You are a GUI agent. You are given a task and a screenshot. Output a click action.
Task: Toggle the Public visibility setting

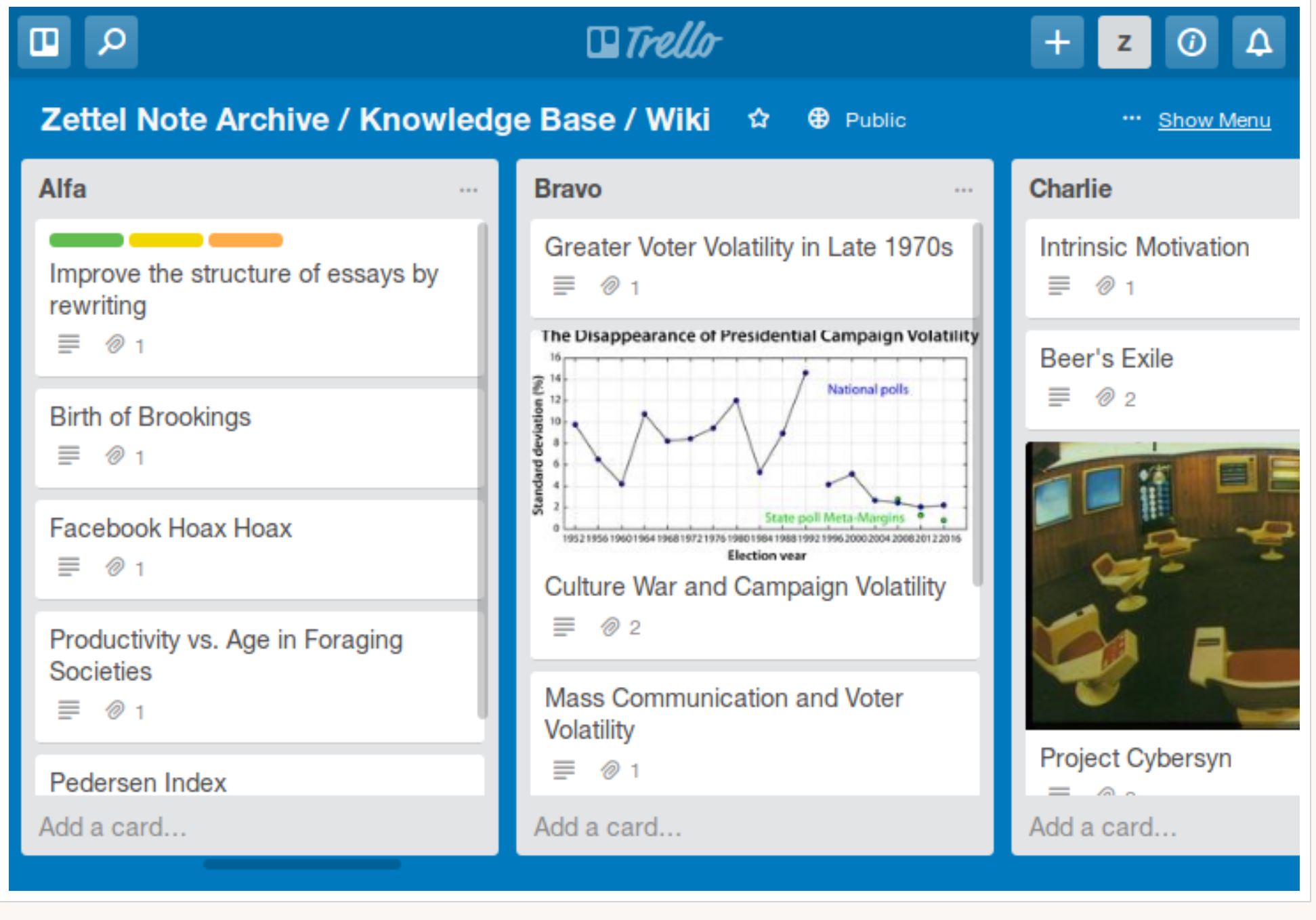click(856, 119)
